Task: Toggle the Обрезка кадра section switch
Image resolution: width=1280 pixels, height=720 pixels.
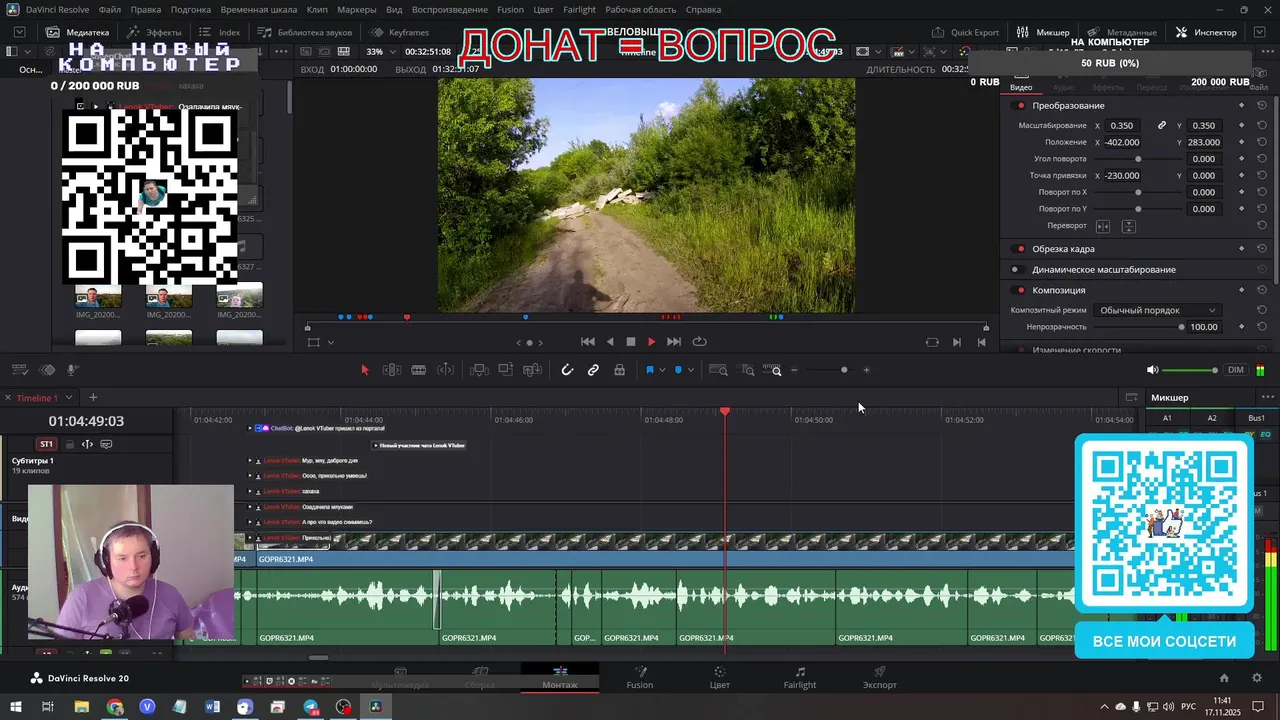Action: [1020, 249]
